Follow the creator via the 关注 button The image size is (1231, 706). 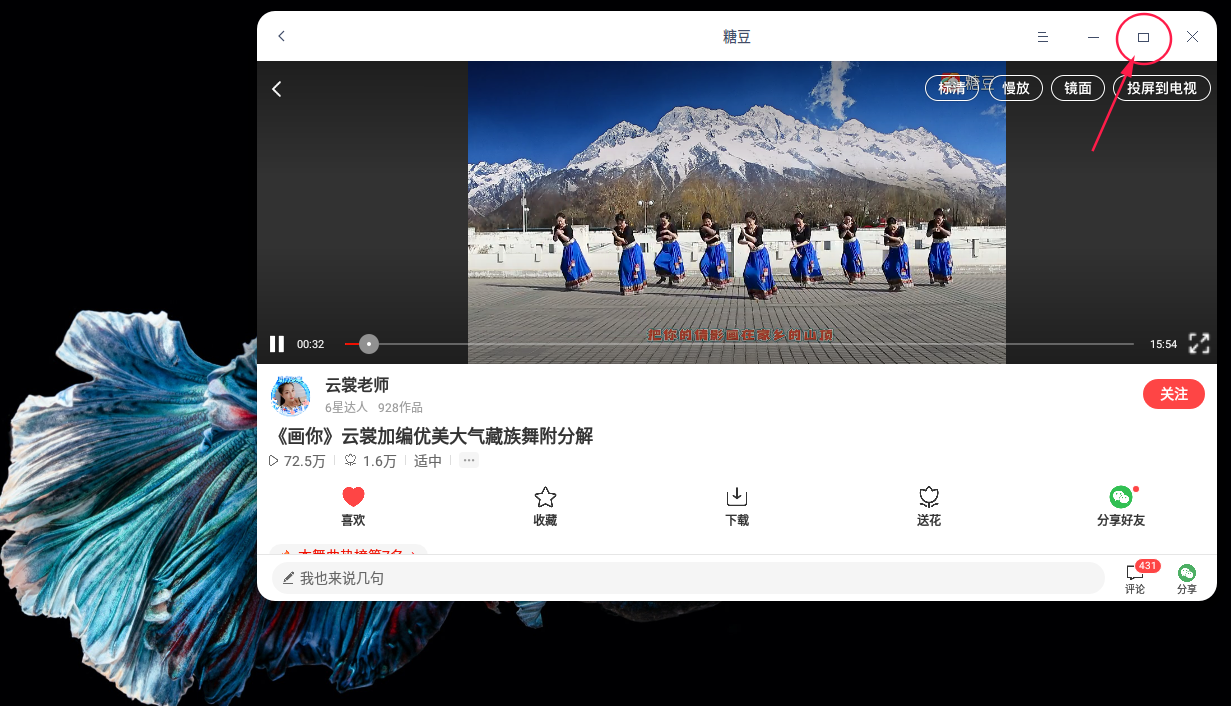(1173, 394)
